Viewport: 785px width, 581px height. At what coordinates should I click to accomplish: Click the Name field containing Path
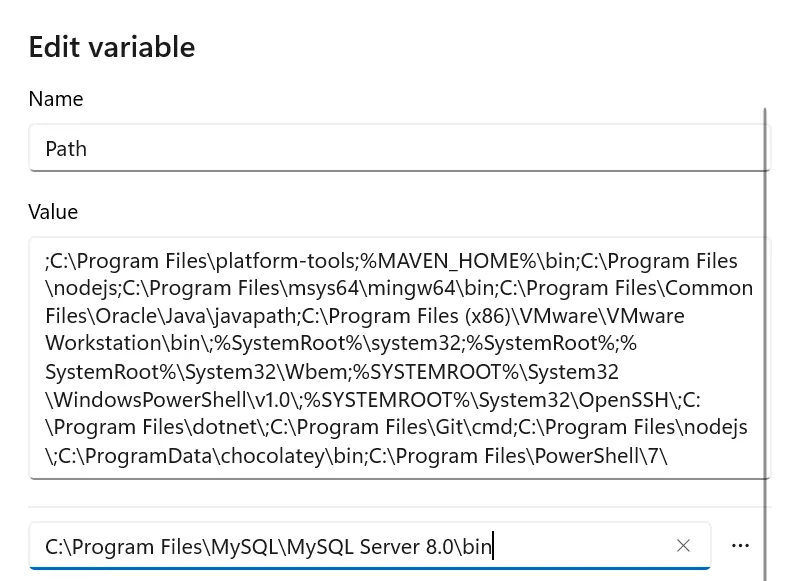(398, 148)
